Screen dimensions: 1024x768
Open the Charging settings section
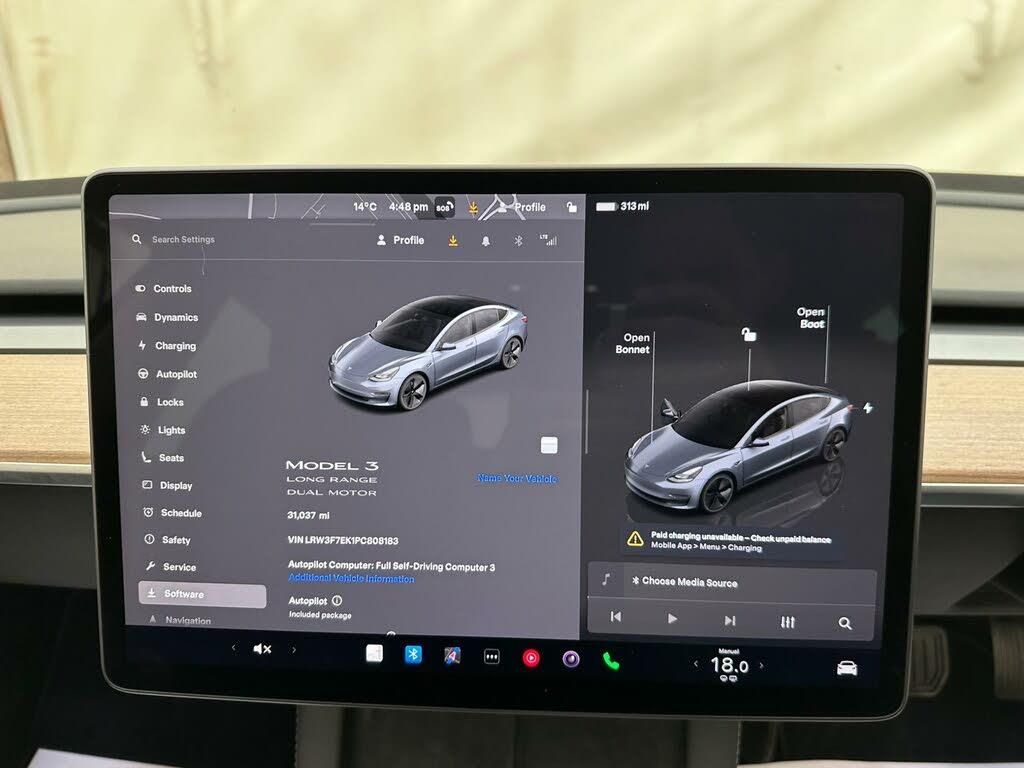[x=167, y=345]
